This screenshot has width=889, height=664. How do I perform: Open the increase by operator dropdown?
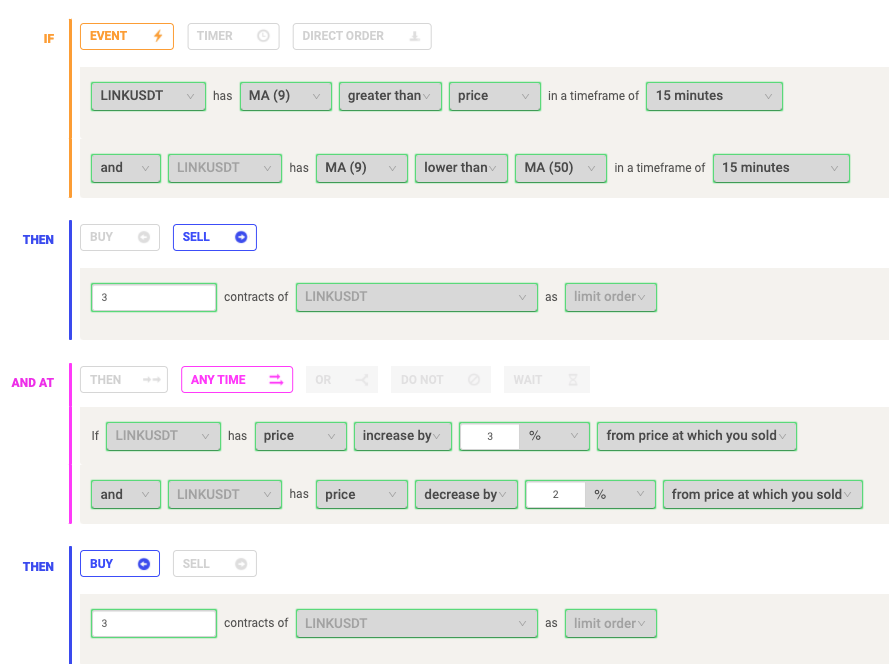403,436
